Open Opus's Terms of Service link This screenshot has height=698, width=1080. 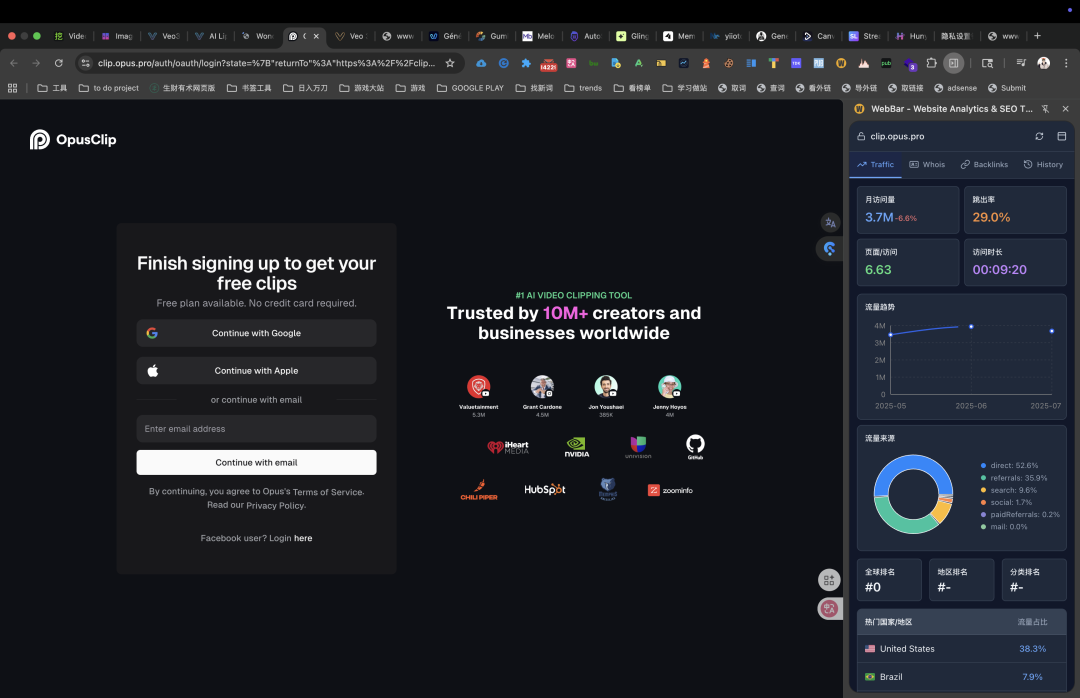328,492
